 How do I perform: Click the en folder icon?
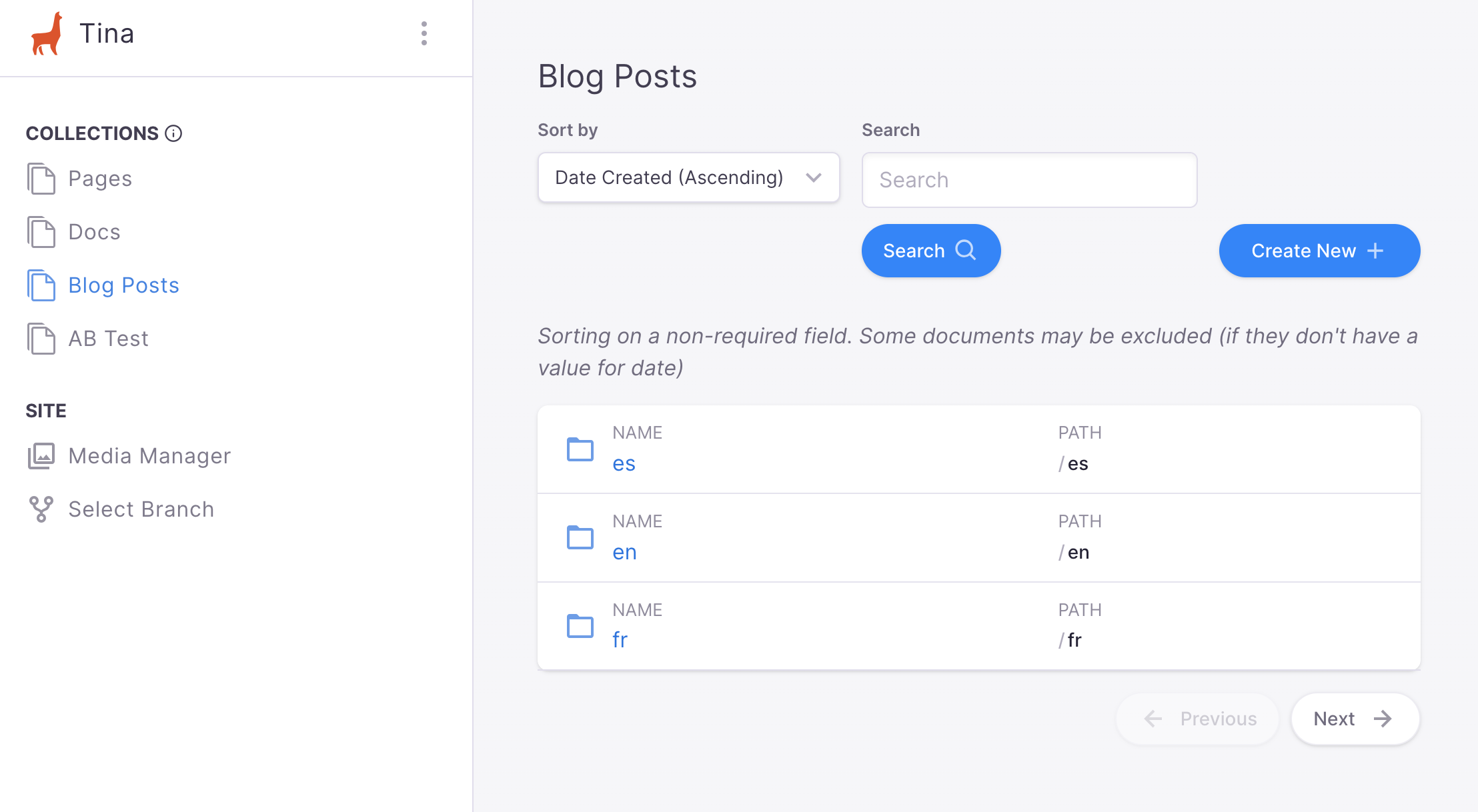(x=580, y=537)
